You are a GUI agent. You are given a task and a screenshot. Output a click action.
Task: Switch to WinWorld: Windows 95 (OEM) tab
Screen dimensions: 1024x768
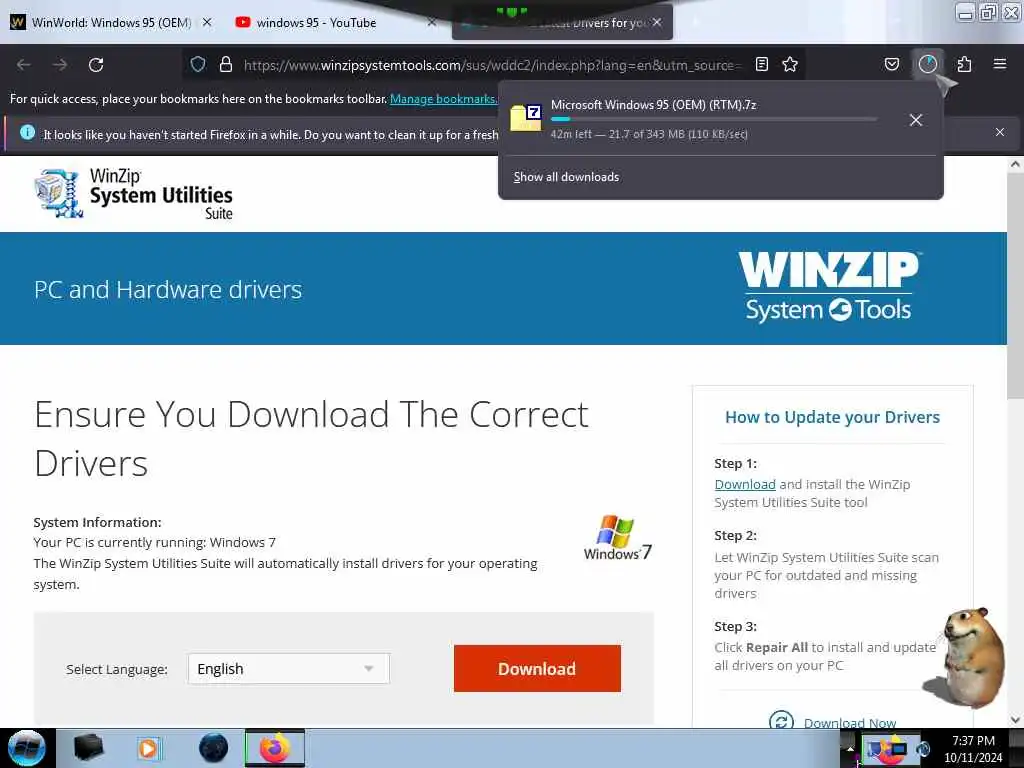[111, 22]
